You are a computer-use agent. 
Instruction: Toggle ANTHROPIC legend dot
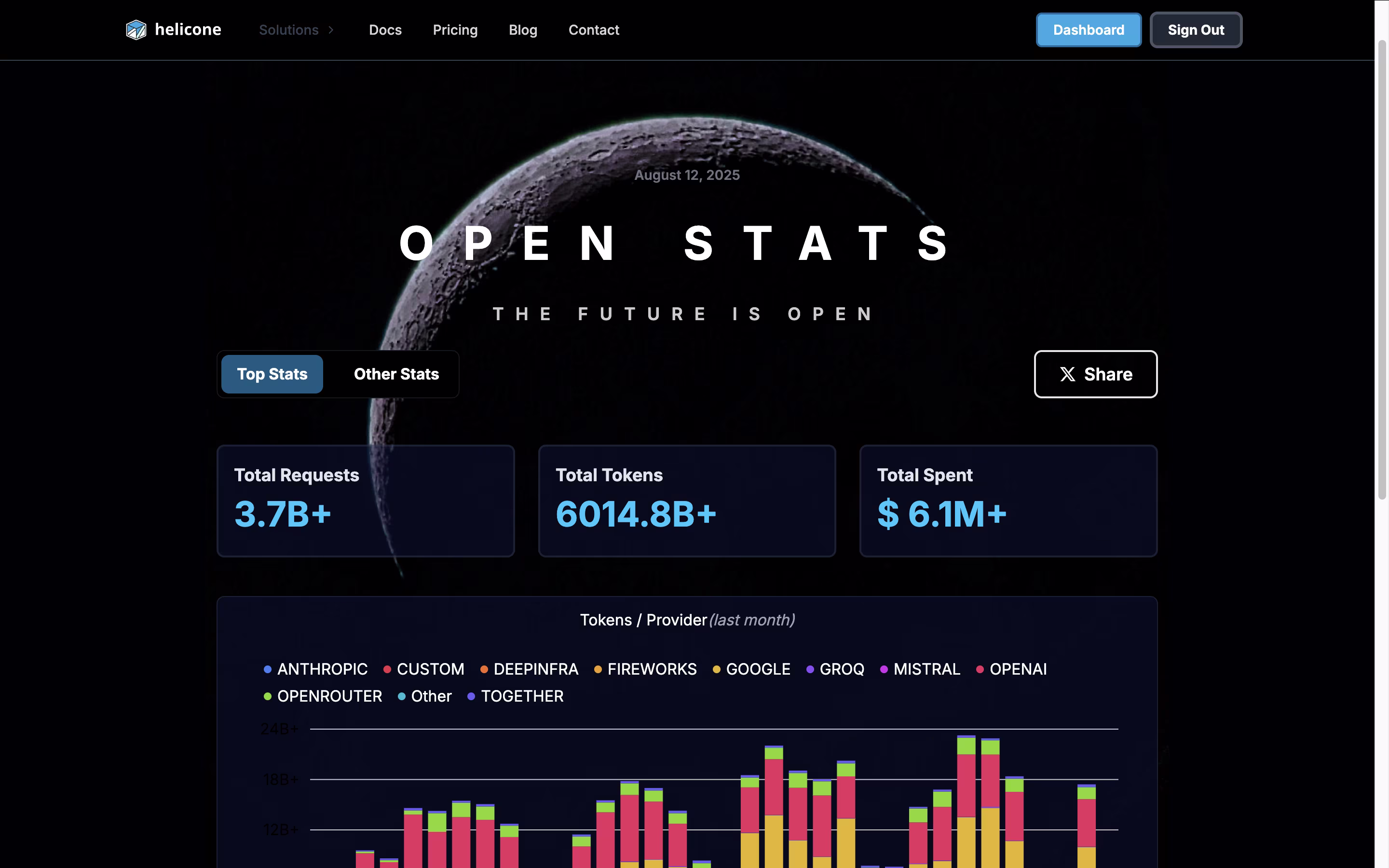coord(268,669)
